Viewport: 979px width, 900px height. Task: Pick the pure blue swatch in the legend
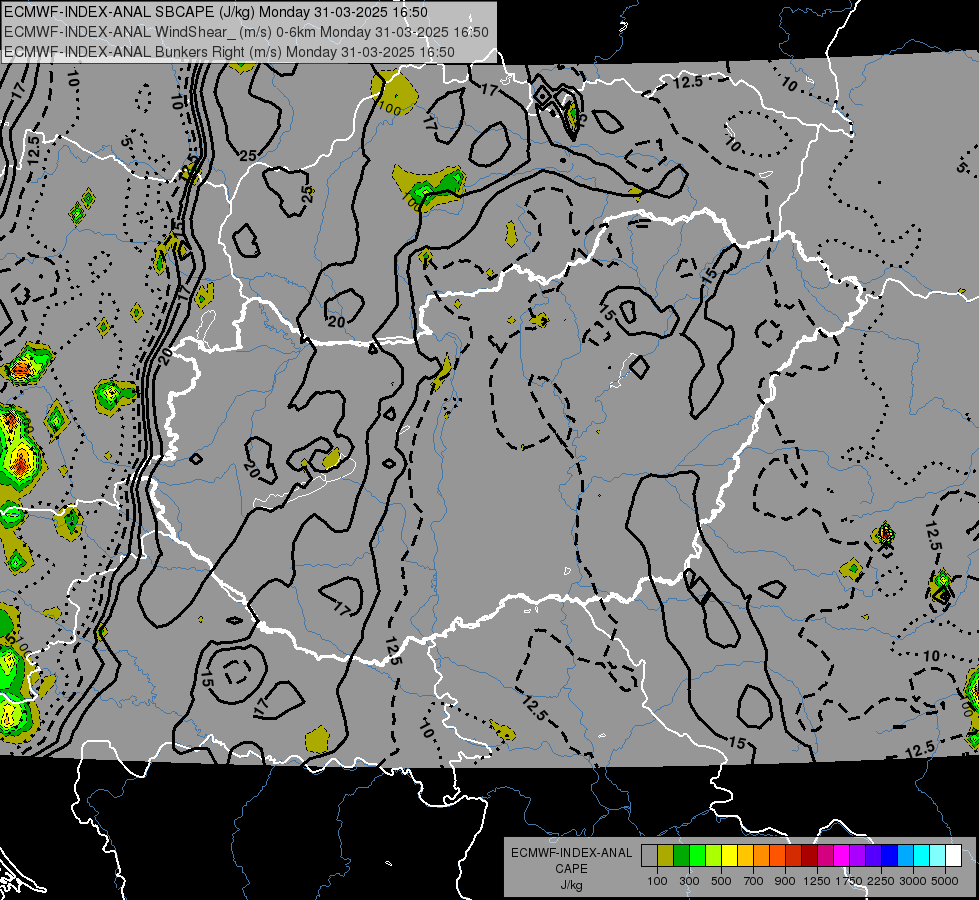tap(890, 855)
